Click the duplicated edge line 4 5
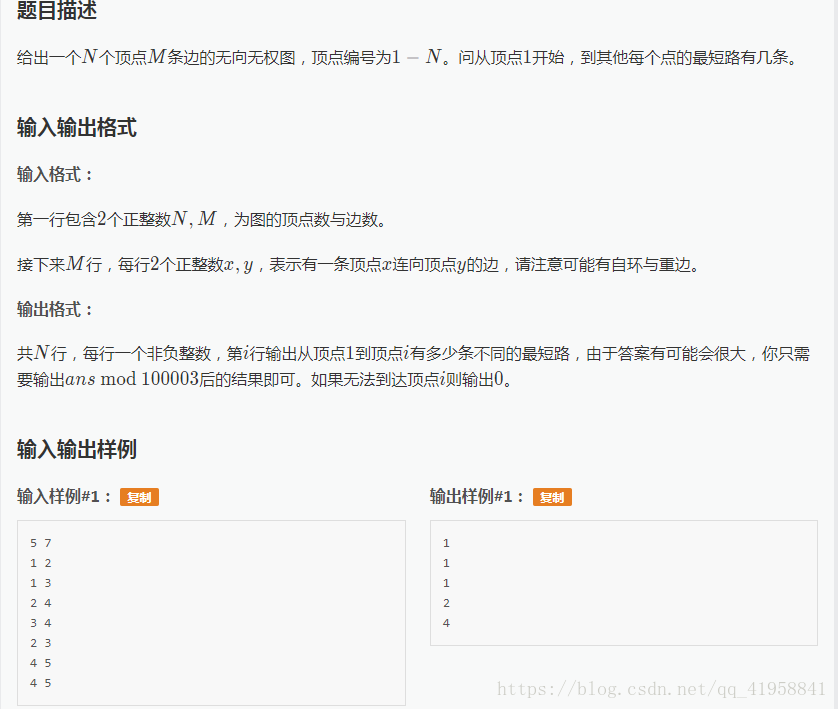 tap(41, 682)
